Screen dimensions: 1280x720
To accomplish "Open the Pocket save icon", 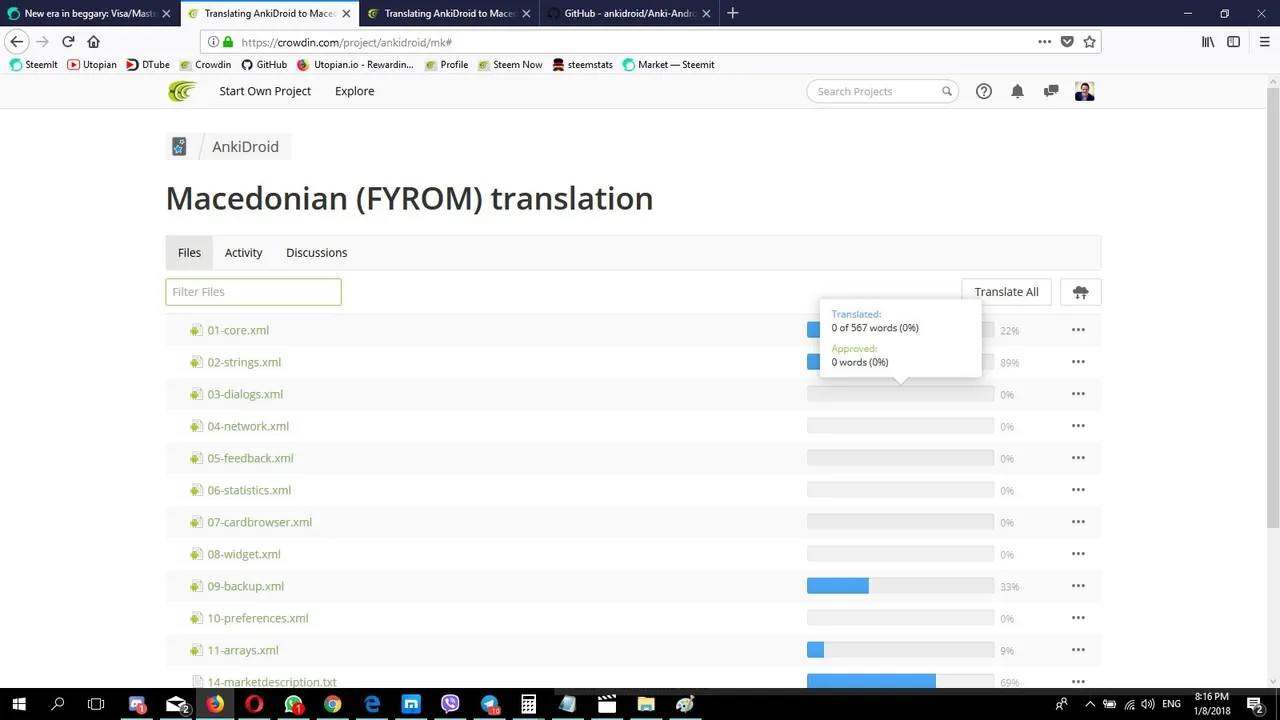I will click(1067, 42).
